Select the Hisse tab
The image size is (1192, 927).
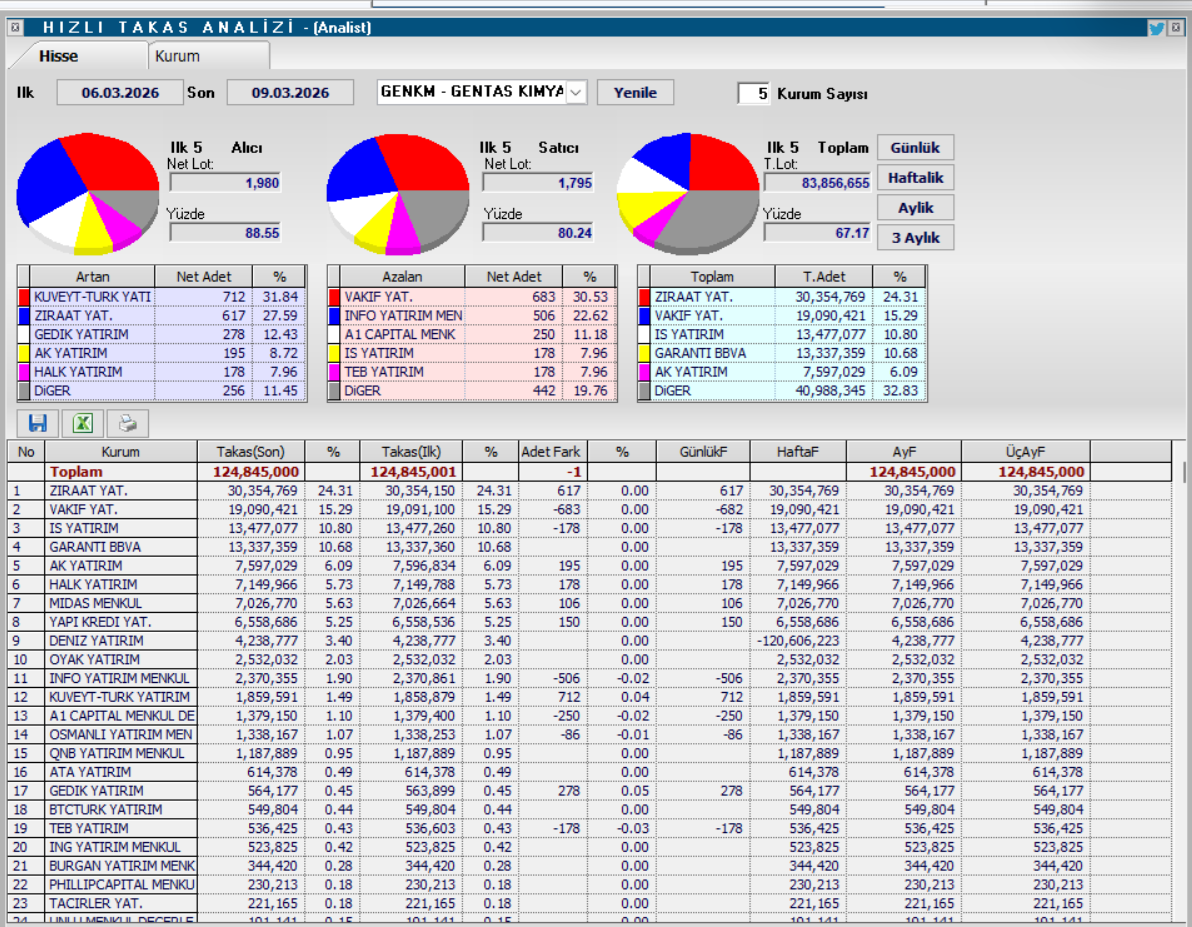58,56
